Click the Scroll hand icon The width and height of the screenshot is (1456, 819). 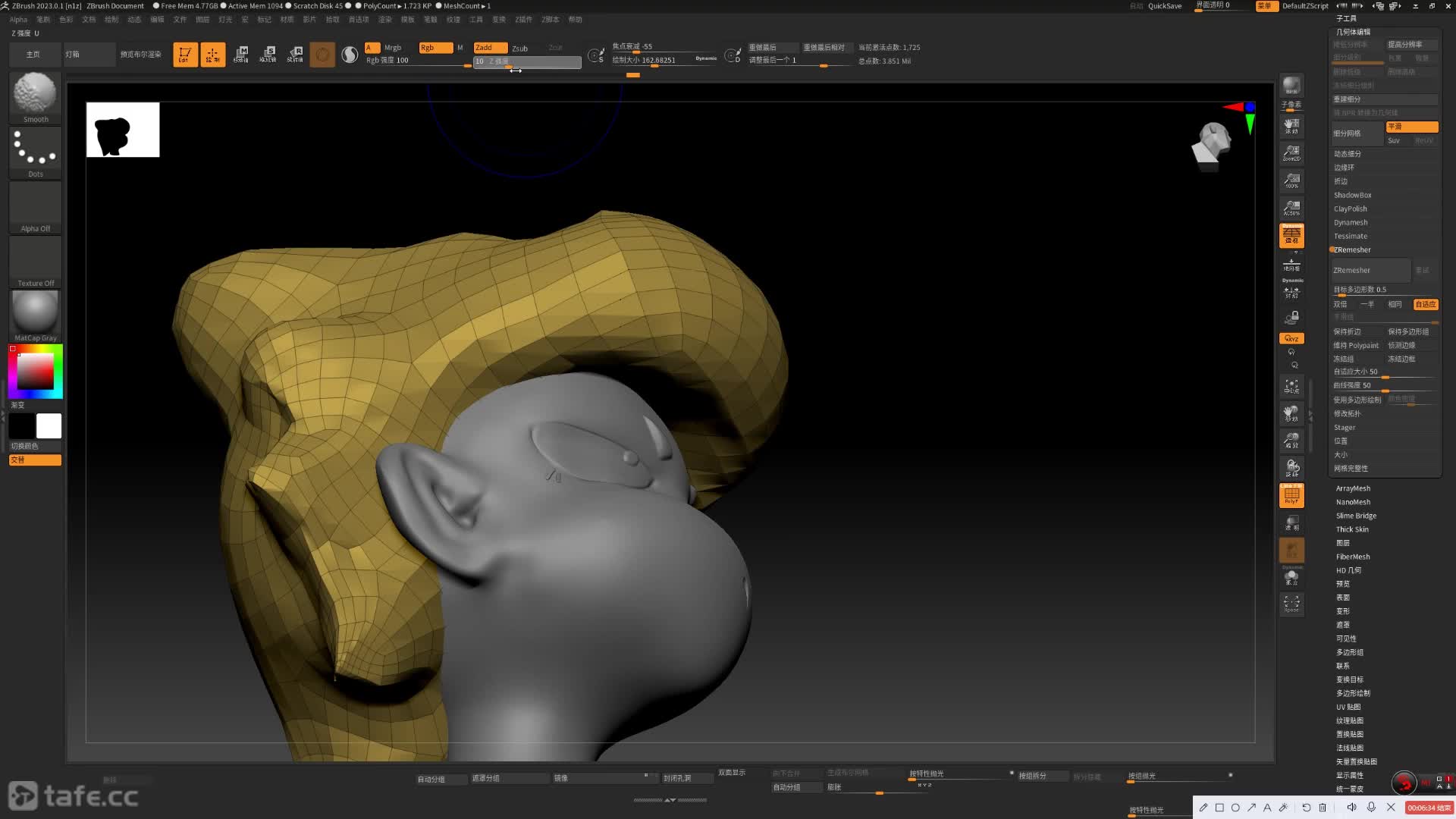pos(1291,126)
